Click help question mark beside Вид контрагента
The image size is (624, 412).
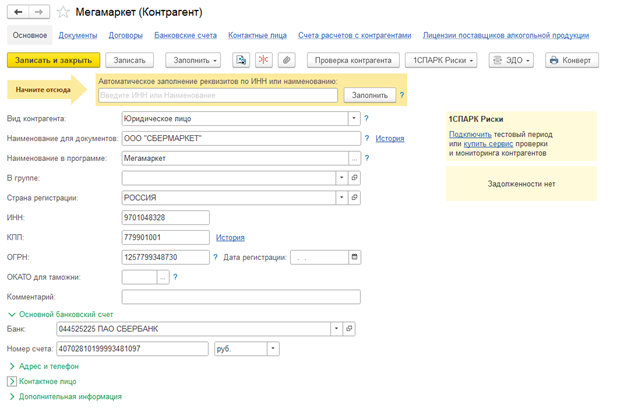(367, 119)
